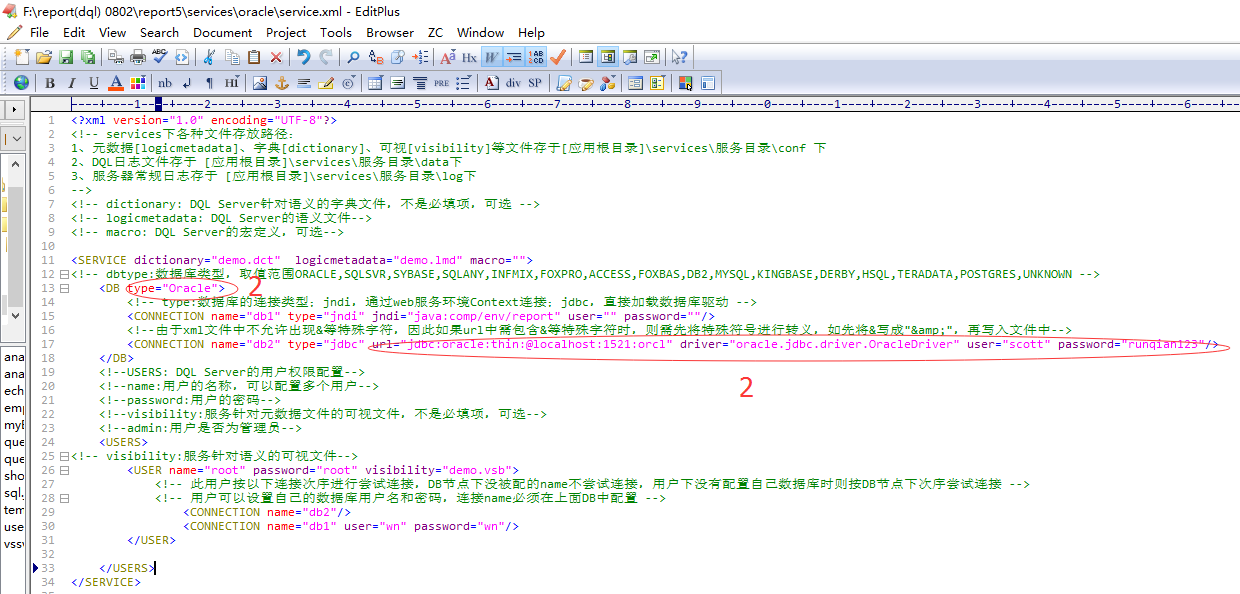Collapse the DB node fold at line 13
Viewport: 1240px width, 594px height.
click(x=64, y=288)
